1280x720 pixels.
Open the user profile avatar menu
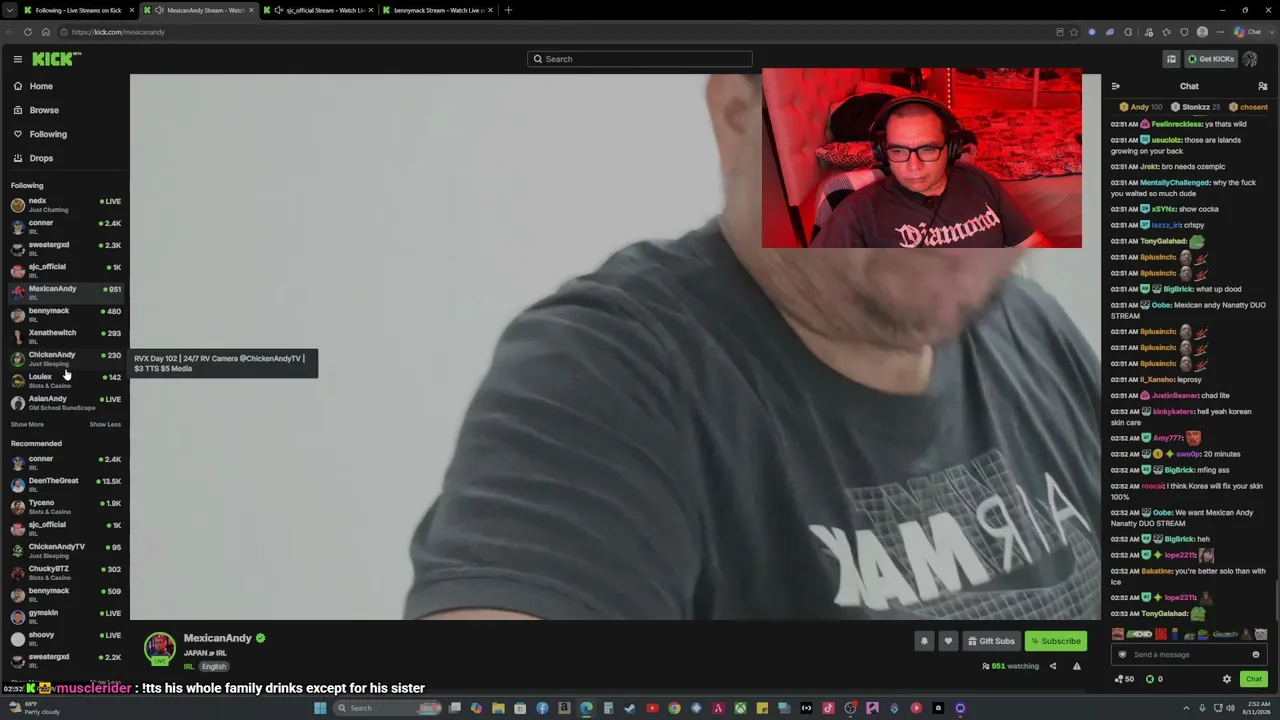[x=1250, y=59]
